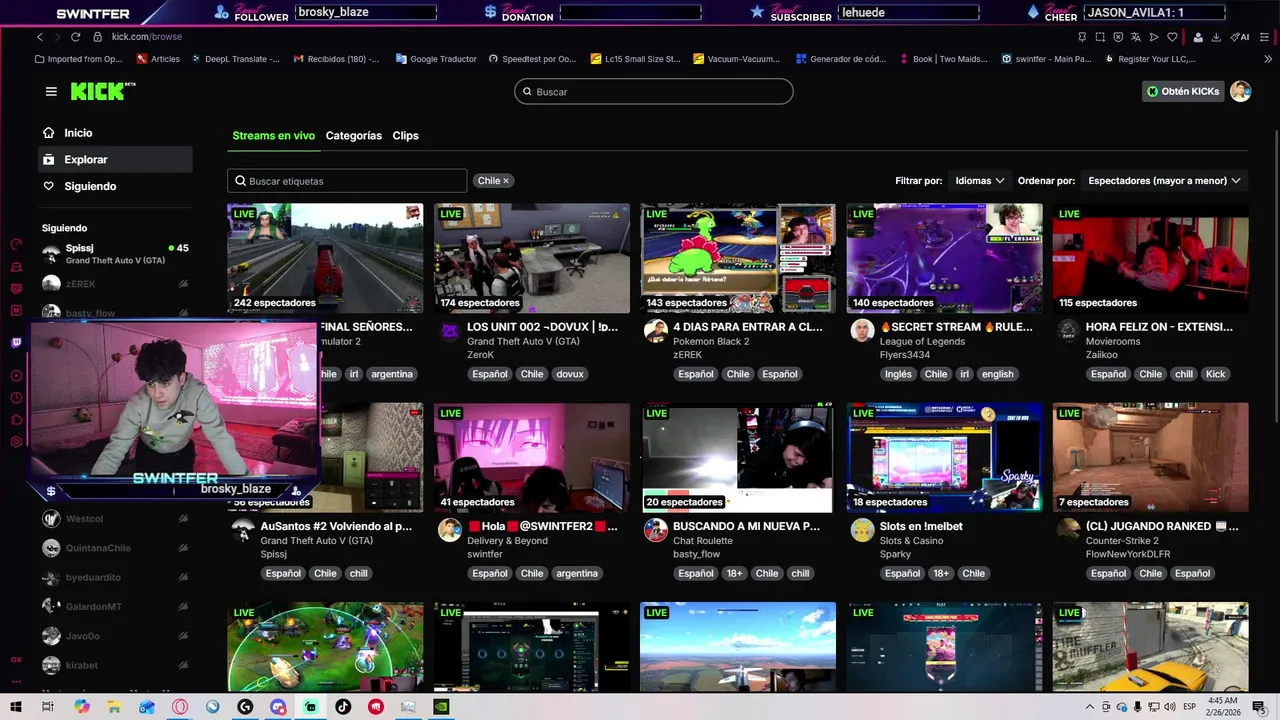The width and height of the screenshot is (1280, 720).
Task: Open the Opera sidebar settings gear icon
Action: tap(16, 442)
